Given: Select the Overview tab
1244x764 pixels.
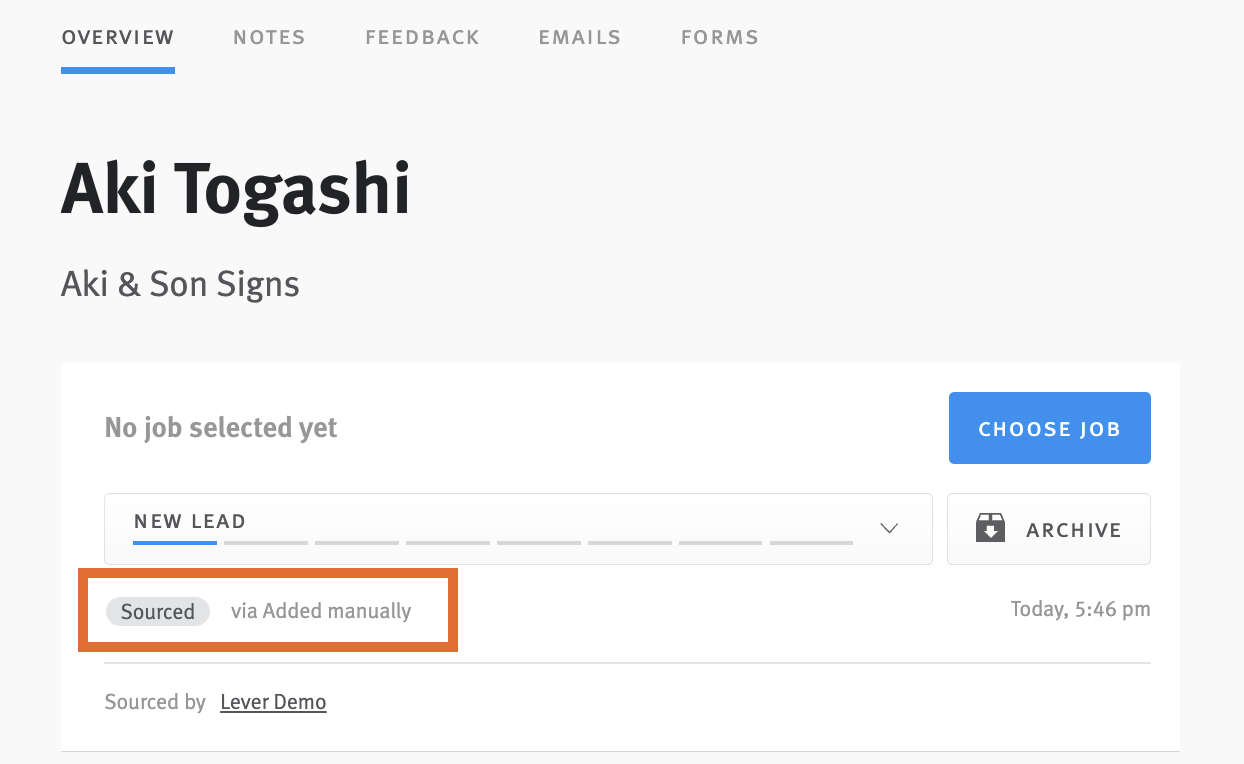Looking at the screenshot, I should coord(117,37).
